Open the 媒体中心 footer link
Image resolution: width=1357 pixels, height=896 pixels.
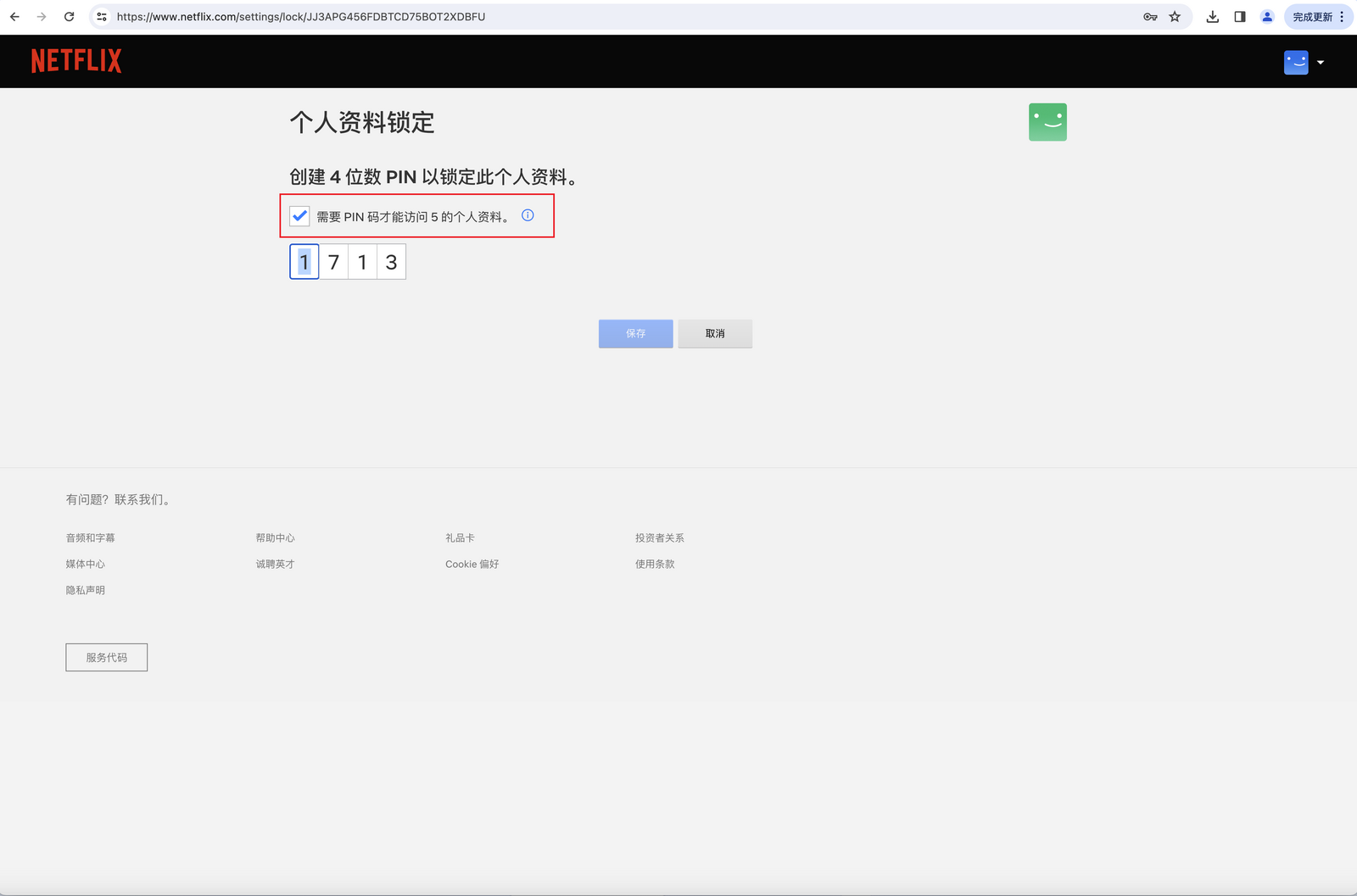[x=86, y=564]
